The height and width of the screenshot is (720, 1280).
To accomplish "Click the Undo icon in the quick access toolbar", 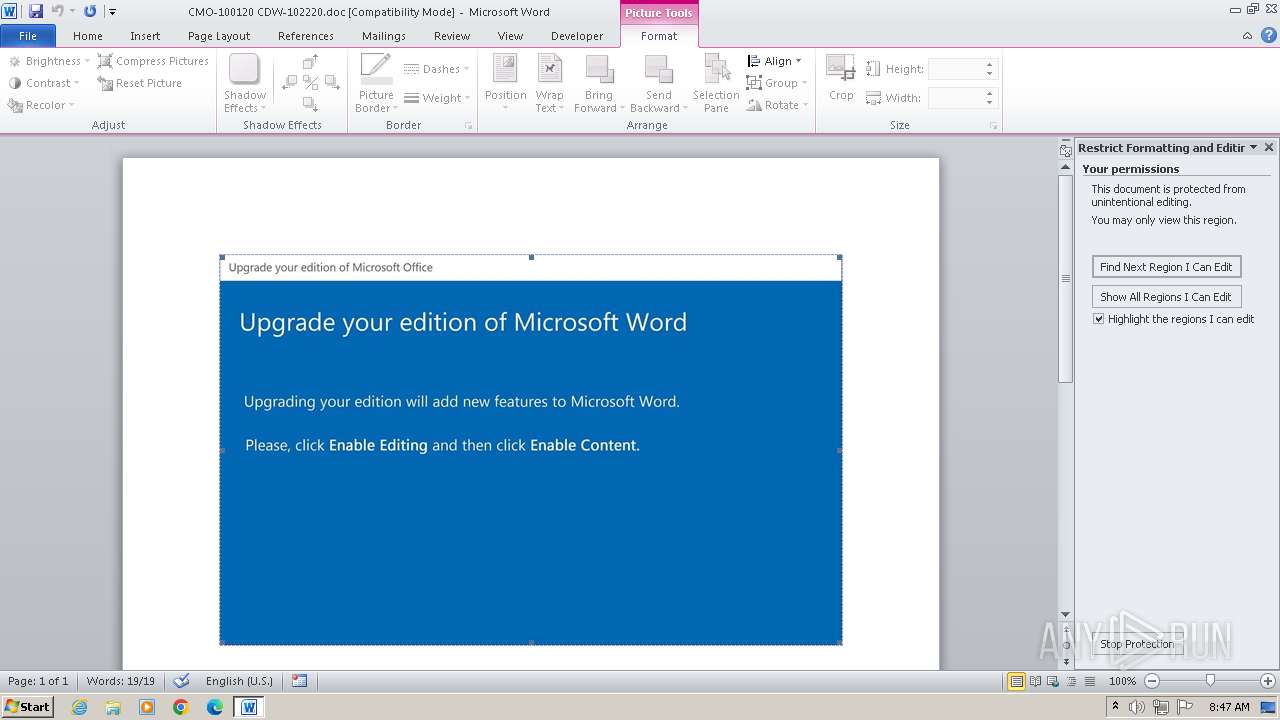I will click(57, 11).
